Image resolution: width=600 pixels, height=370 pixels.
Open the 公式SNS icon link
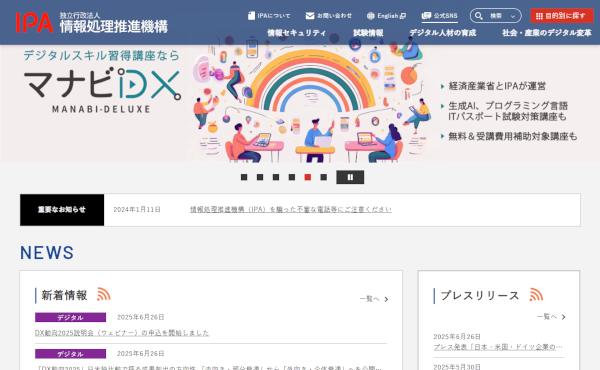(426, 16)
